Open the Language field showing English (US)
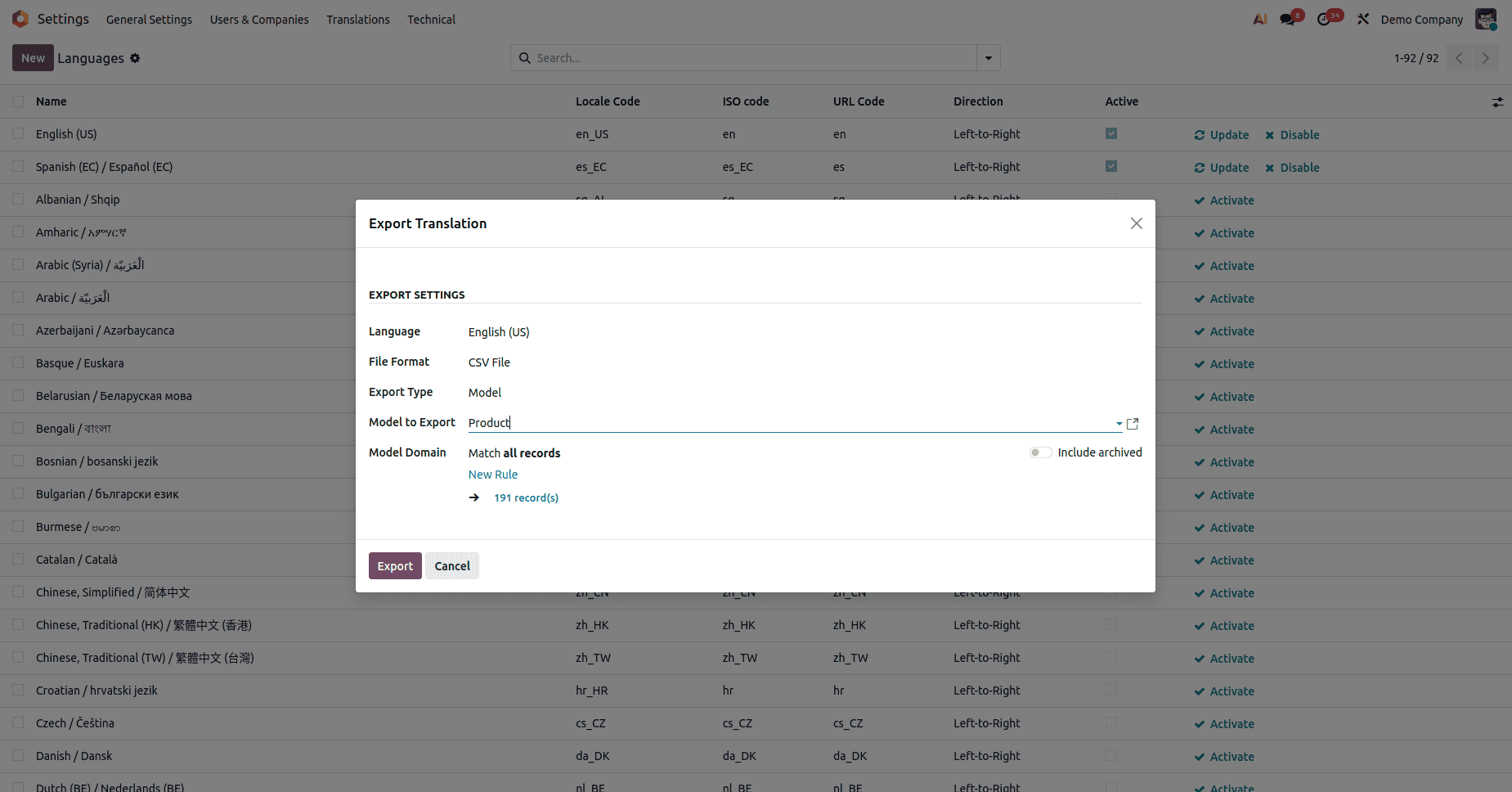 click(x=499, y=332)
